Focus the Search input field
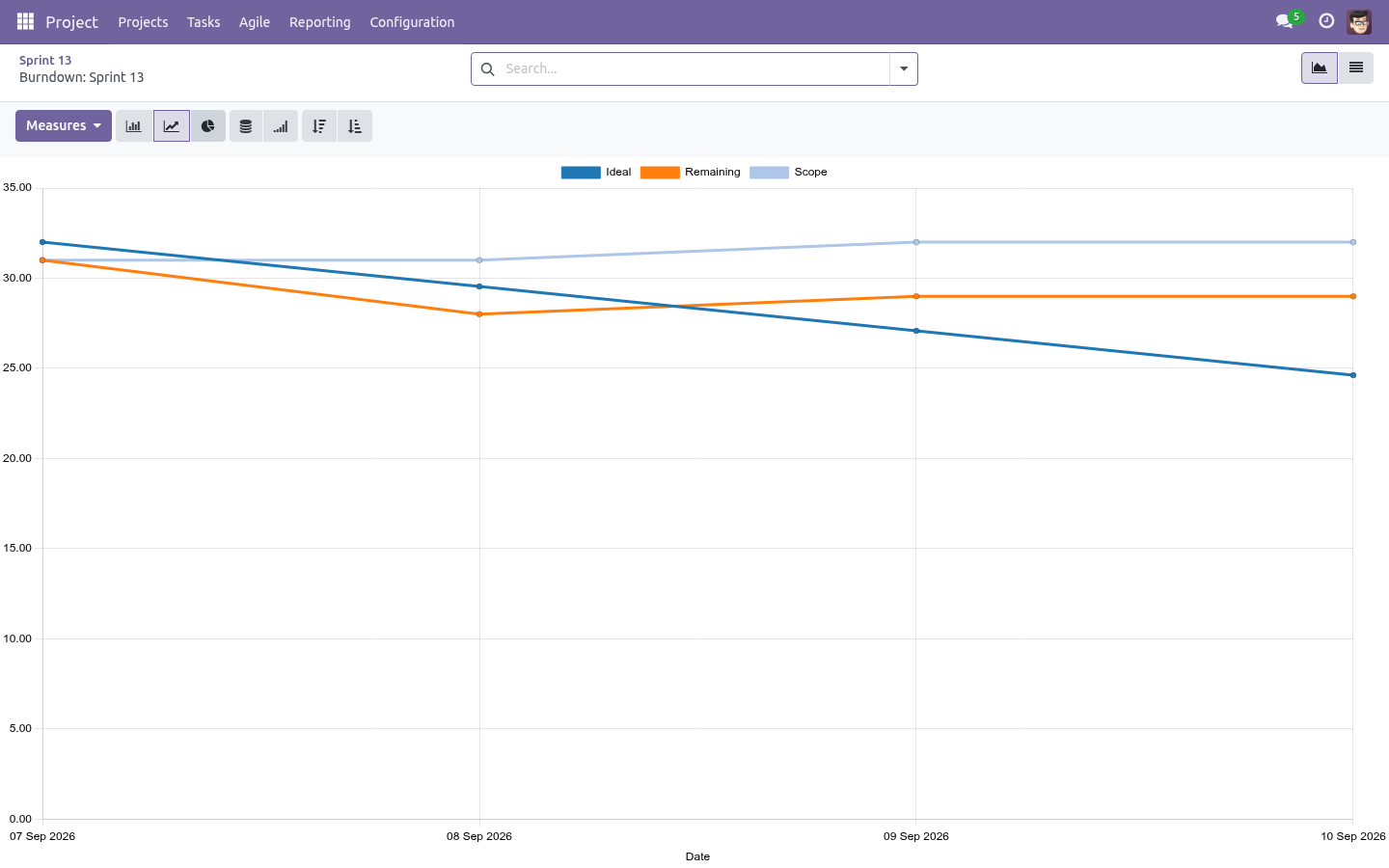Image resolution: width=1389 pixels, height=868 pixels. [x=694, y=69]
